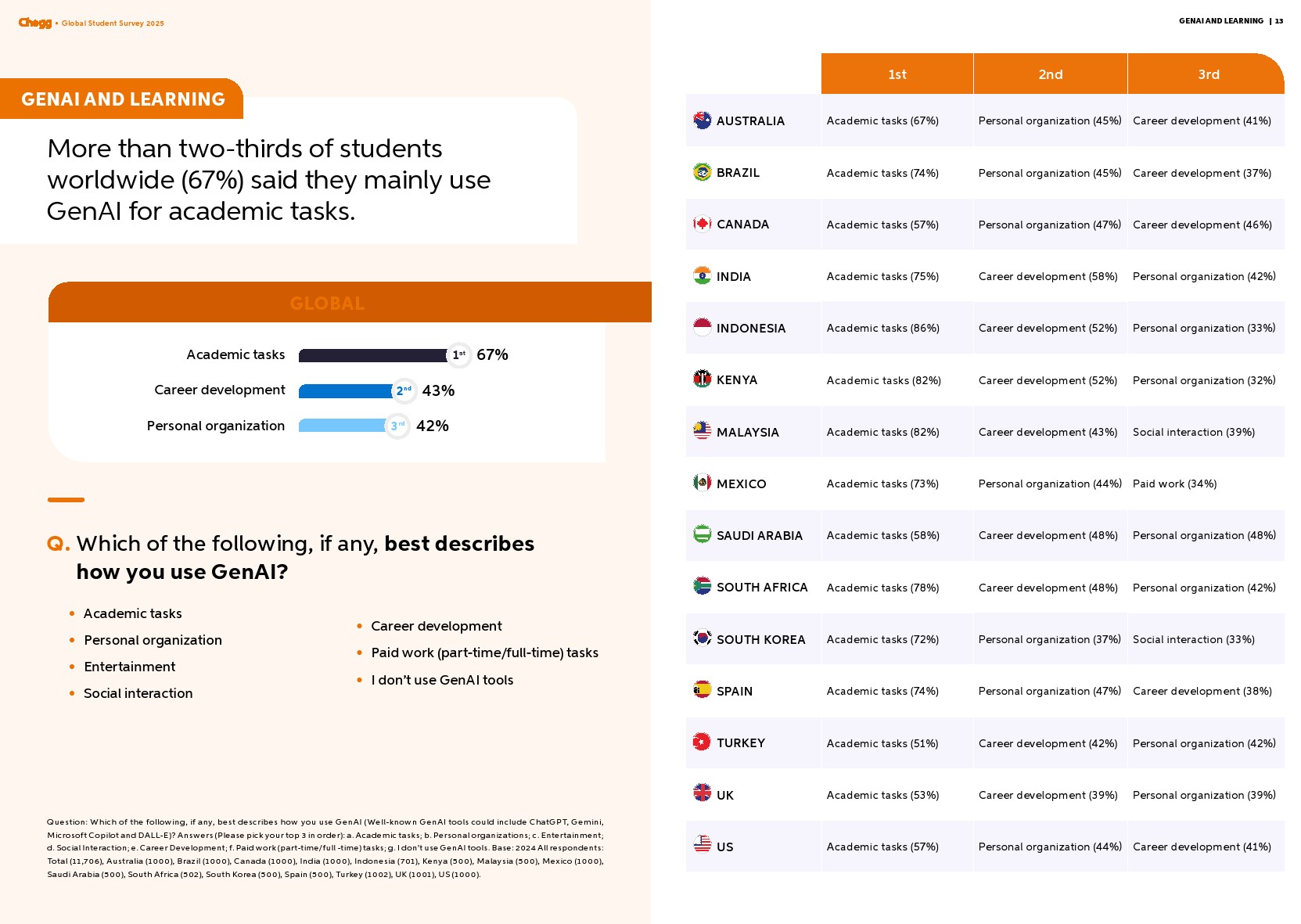Click the India flag icon

(x=702, y=275)
